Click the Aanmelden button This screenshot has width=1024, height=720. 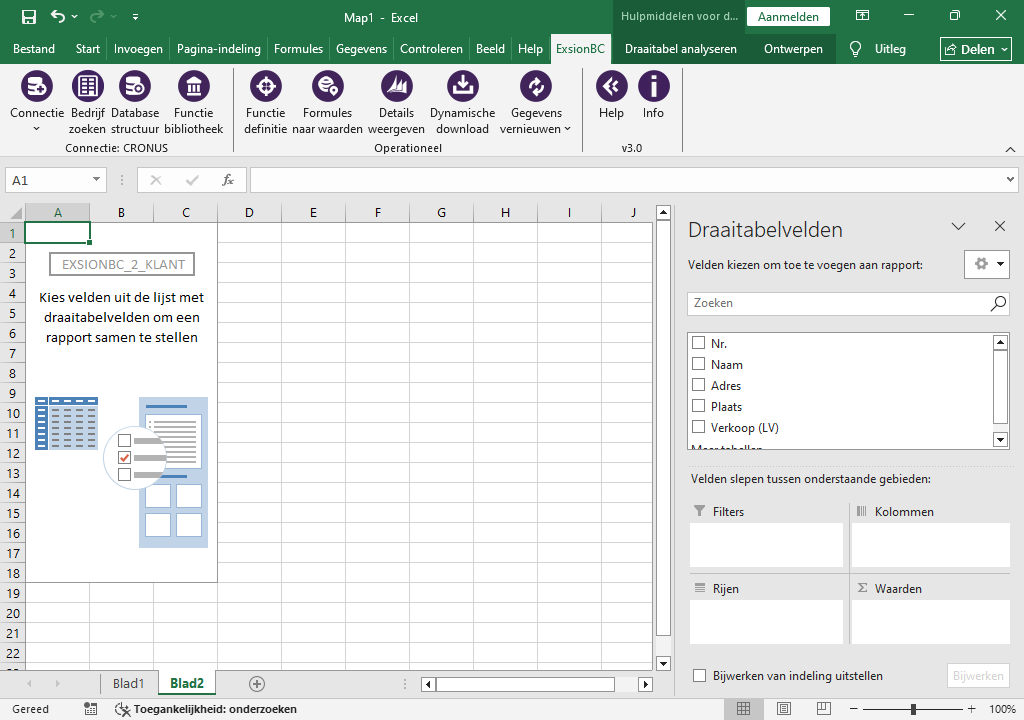(788, 17)
